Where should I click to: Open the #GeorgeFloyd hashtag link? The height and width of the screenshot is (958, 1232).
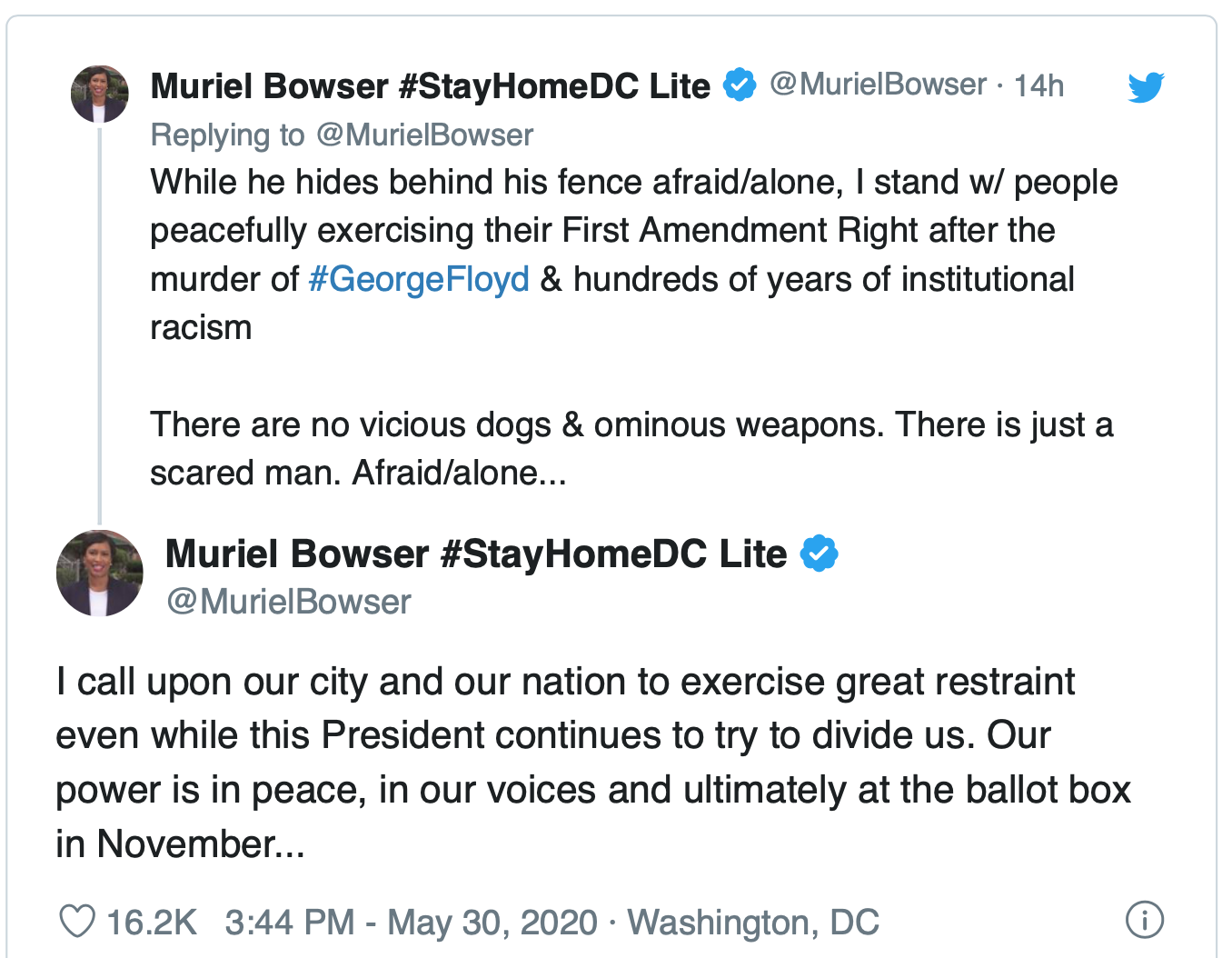419,279
